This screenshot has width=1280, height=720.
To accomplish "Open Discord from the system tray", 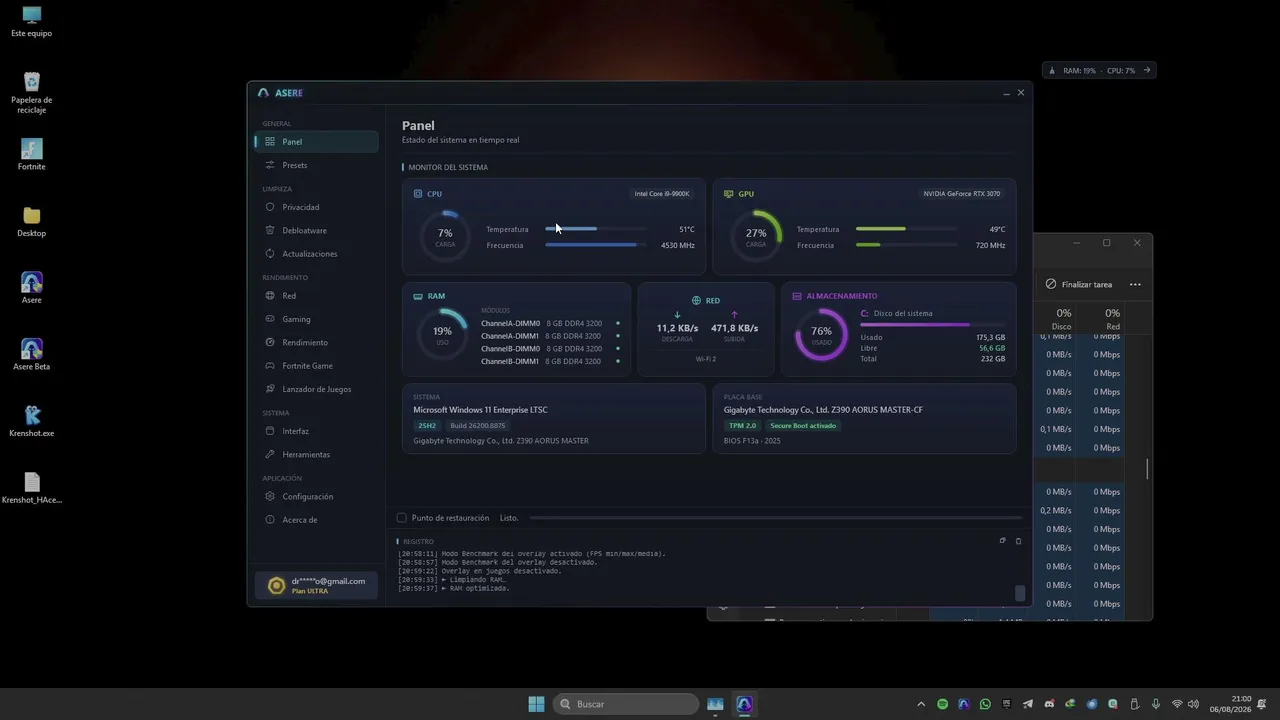I will click(x=1049, y=704).
